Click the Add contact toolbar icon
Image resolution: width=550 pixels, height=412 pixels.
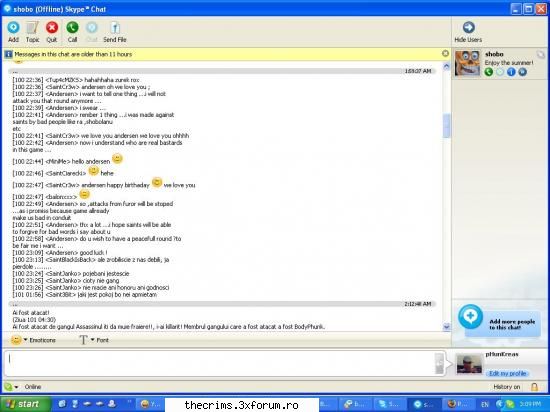pyautogui.click(x=13, y=27)
